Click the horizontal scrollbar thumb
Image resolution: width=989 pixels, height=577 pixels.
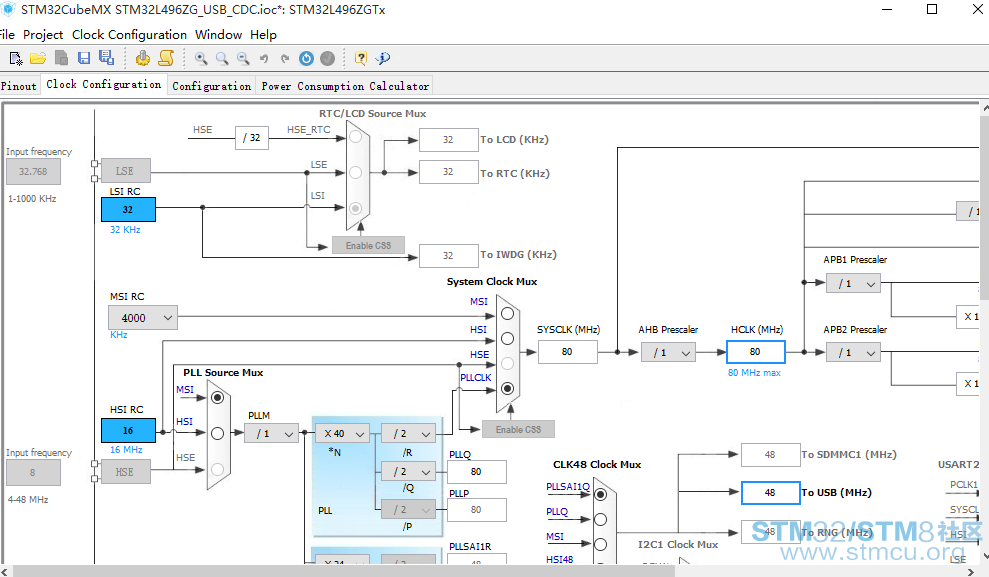344,571
